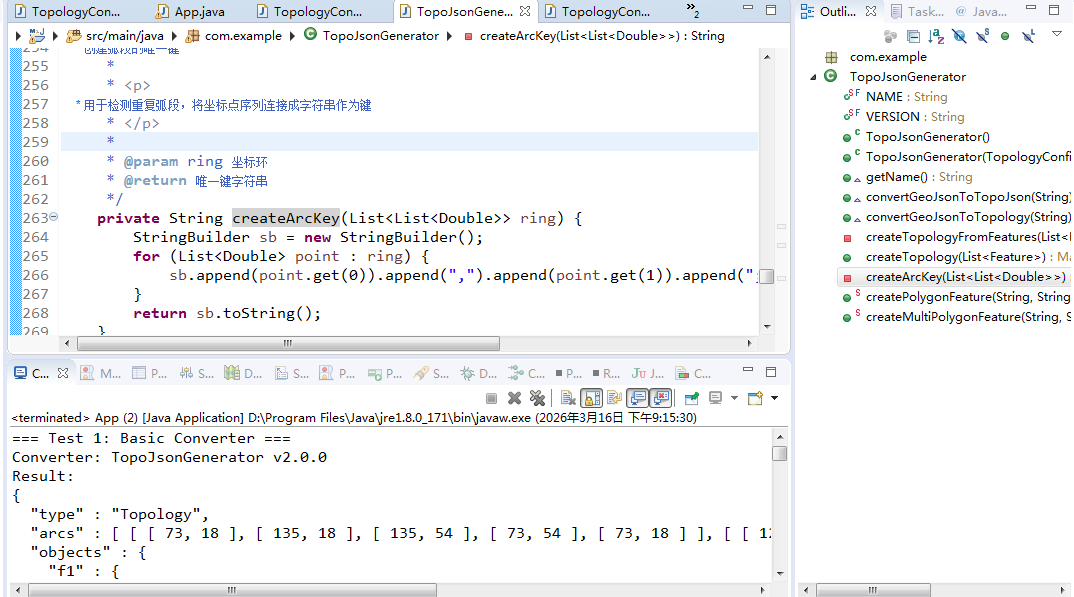The height and width of the screenshot is (597, 1074).
Task: Remove all terminated launches
Action: (x=538, y=398)
